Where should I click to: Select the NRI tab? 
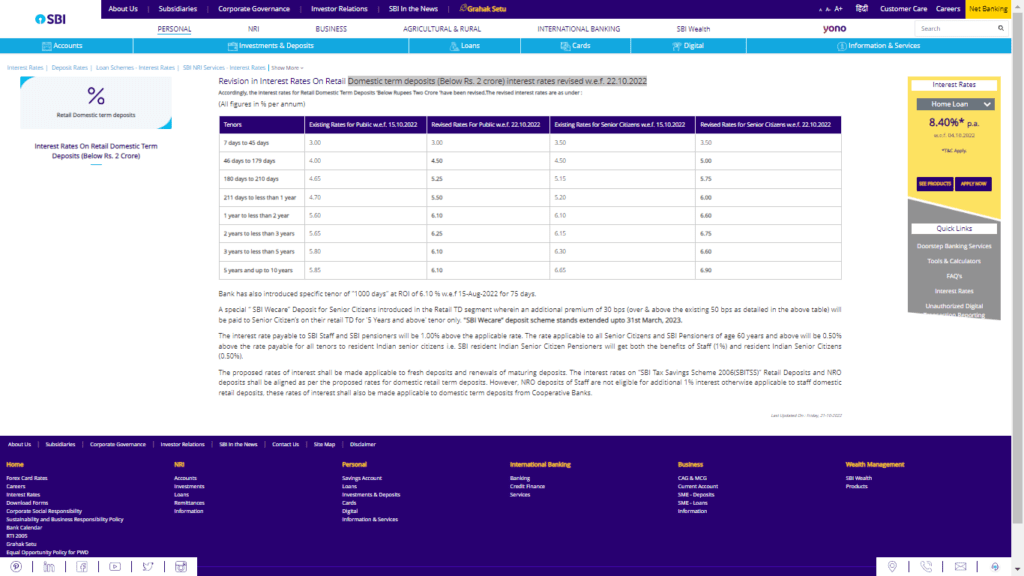point(253,29)
